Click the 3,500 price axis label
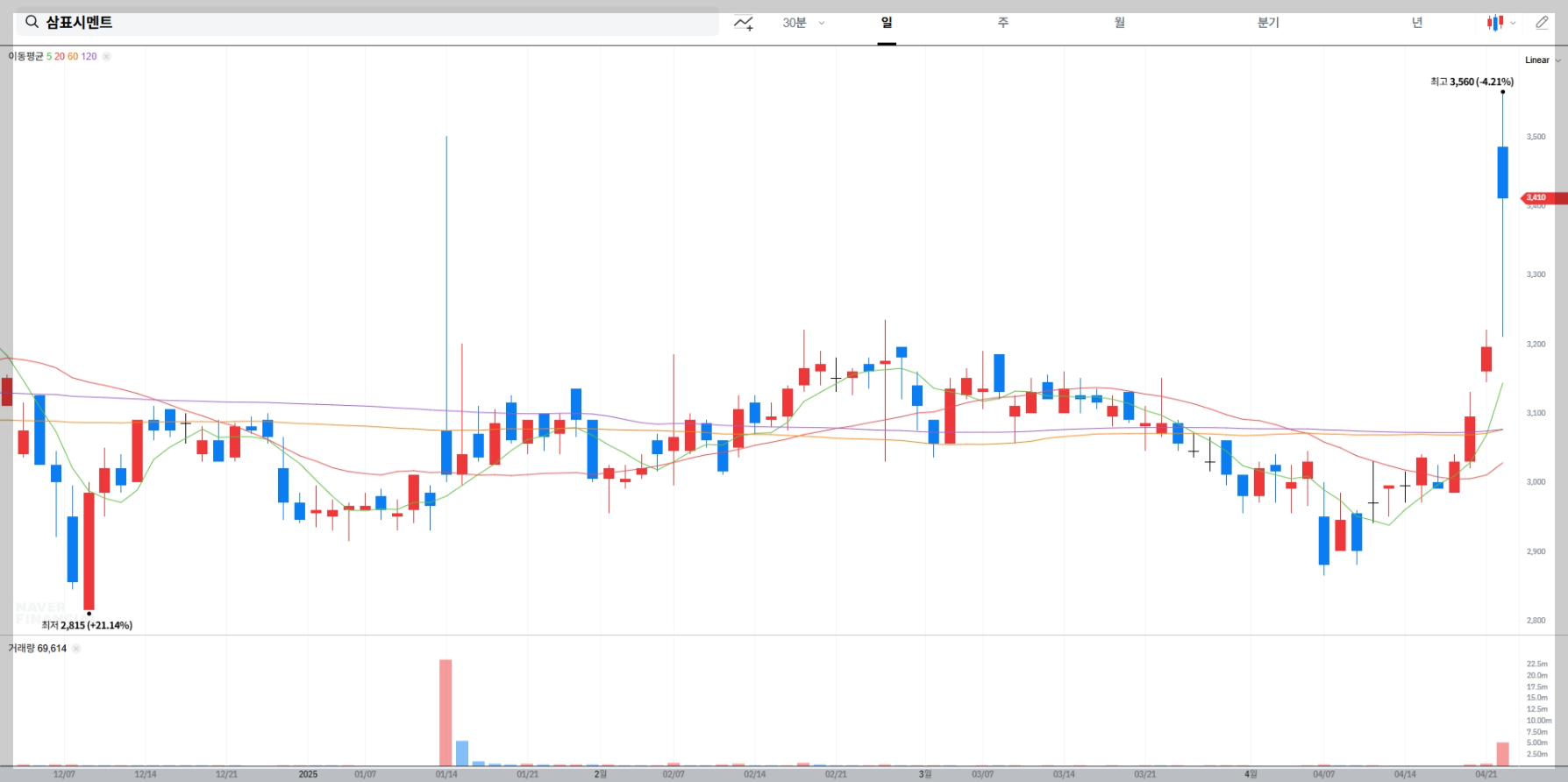 [1536, 137]
